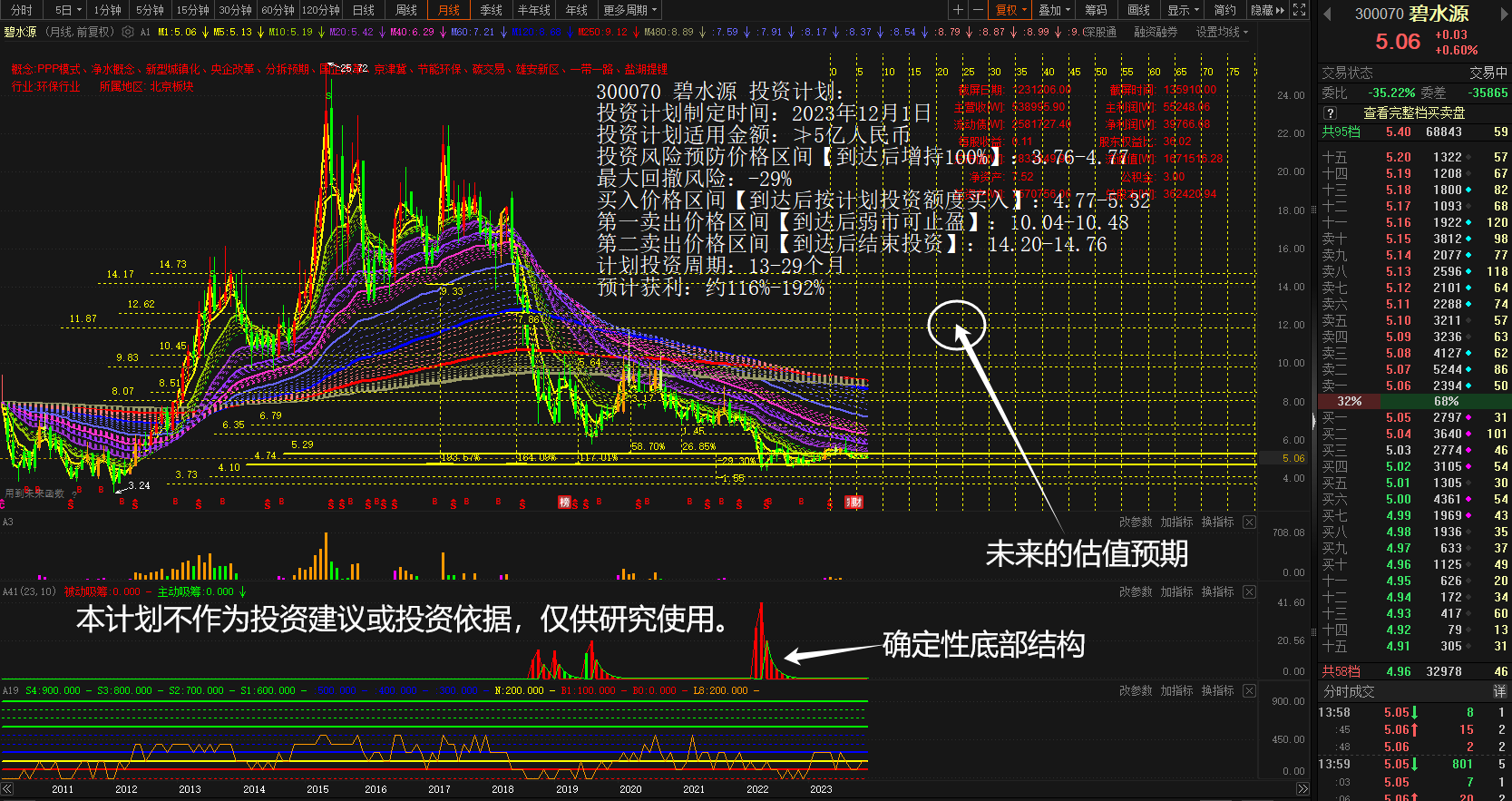Open 更多周期 dropdown
Image resolution: width=1512 pixels, height=801 pixels.
(x=629, y=10)
